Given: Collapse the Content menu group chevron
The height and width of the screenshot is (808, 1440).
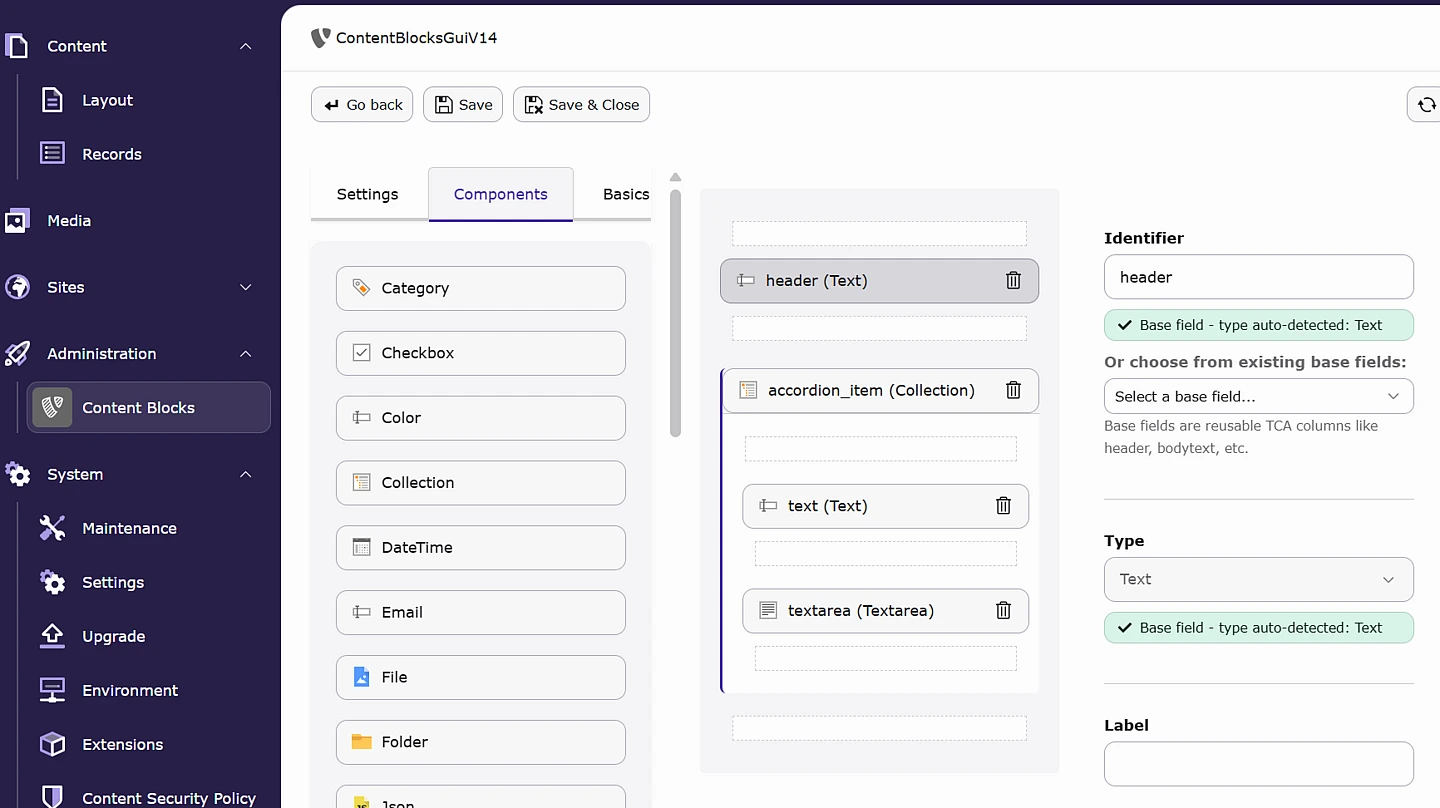Looking at the screenshot, I should coord(246,46).
